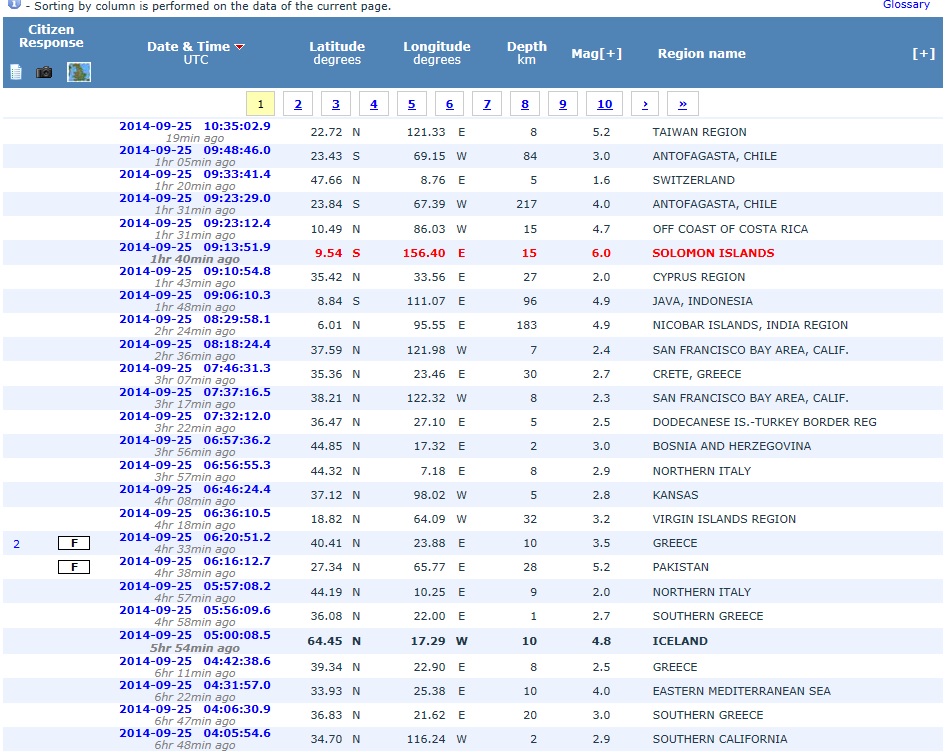
Task: Open the 07:32:12.0 Dodecanese event
Action: 194,416
